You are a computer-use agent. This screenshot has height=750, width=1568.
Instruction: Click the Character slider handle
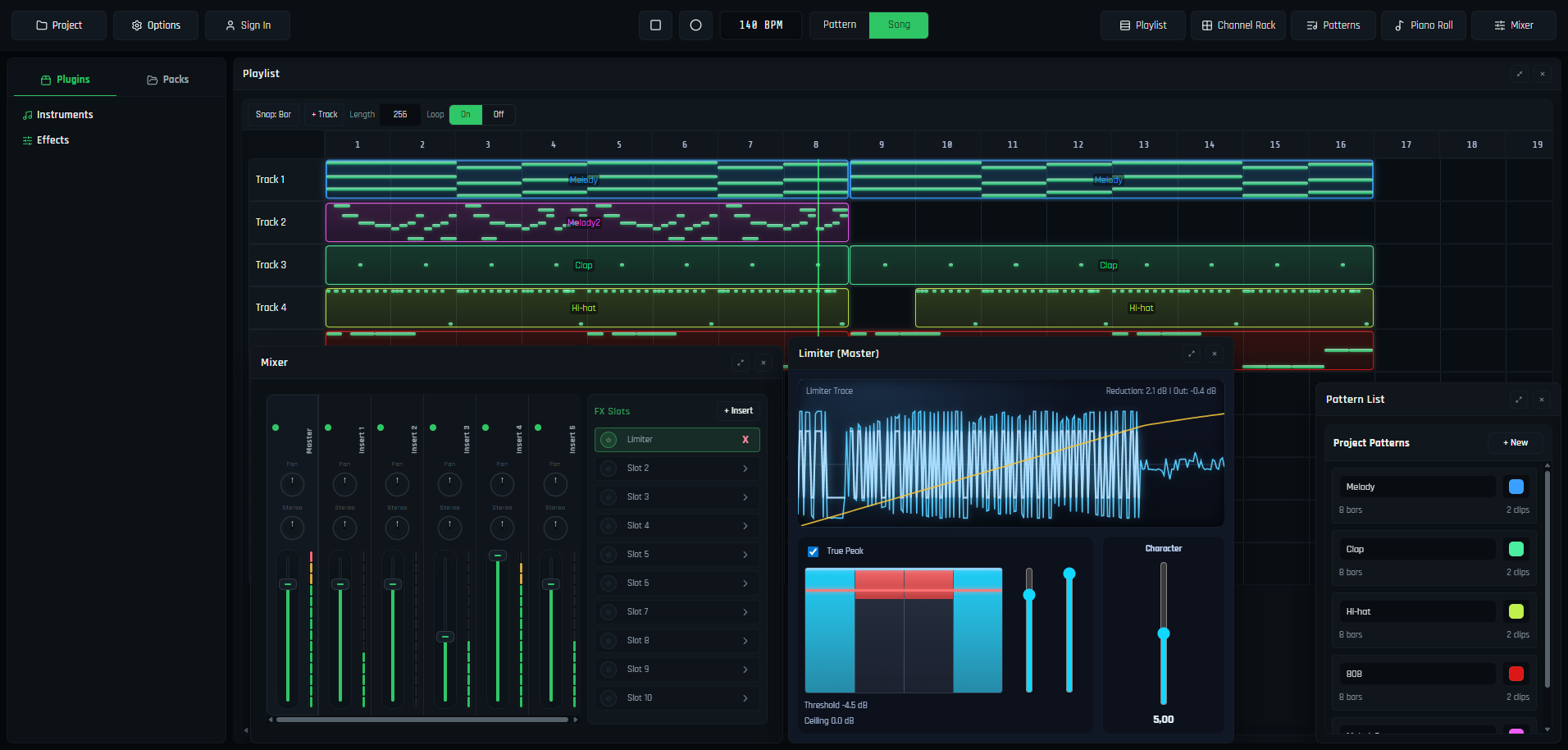coord(1164,633)
